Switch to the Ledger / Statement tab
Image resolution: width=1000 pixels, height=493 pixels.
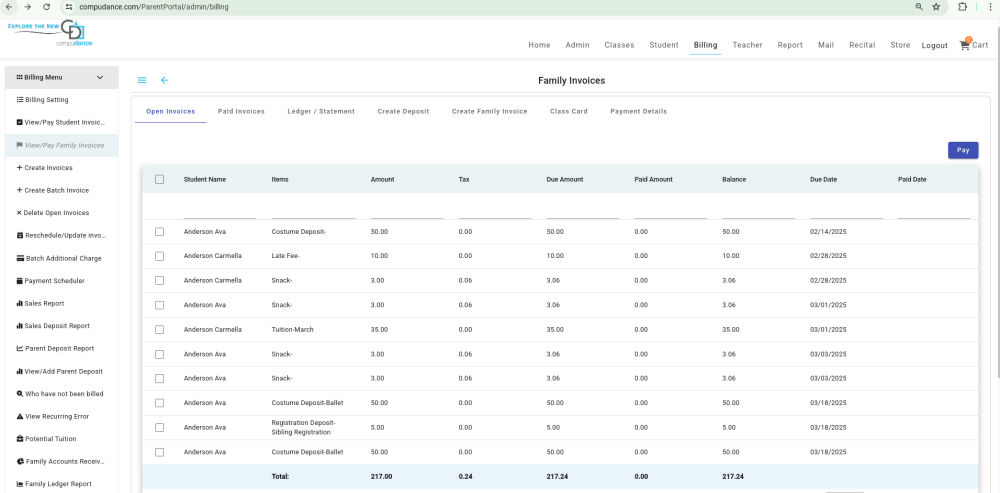pos(321,112)
